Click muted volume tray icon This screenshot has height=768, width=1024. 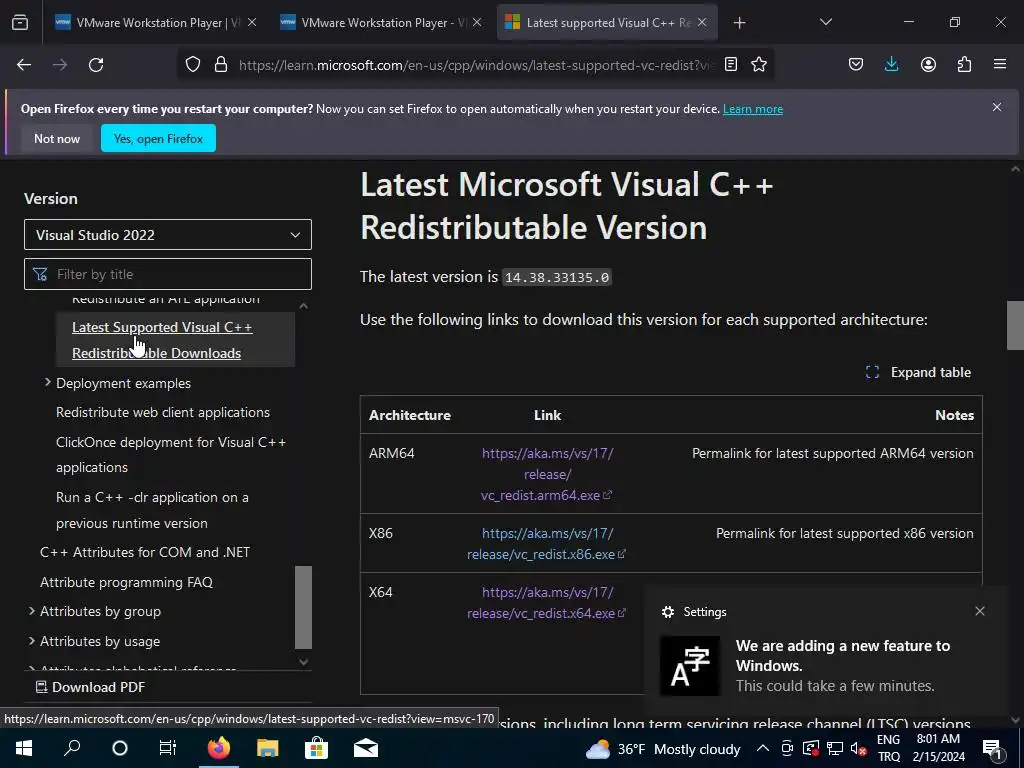(x=858, y=749)
